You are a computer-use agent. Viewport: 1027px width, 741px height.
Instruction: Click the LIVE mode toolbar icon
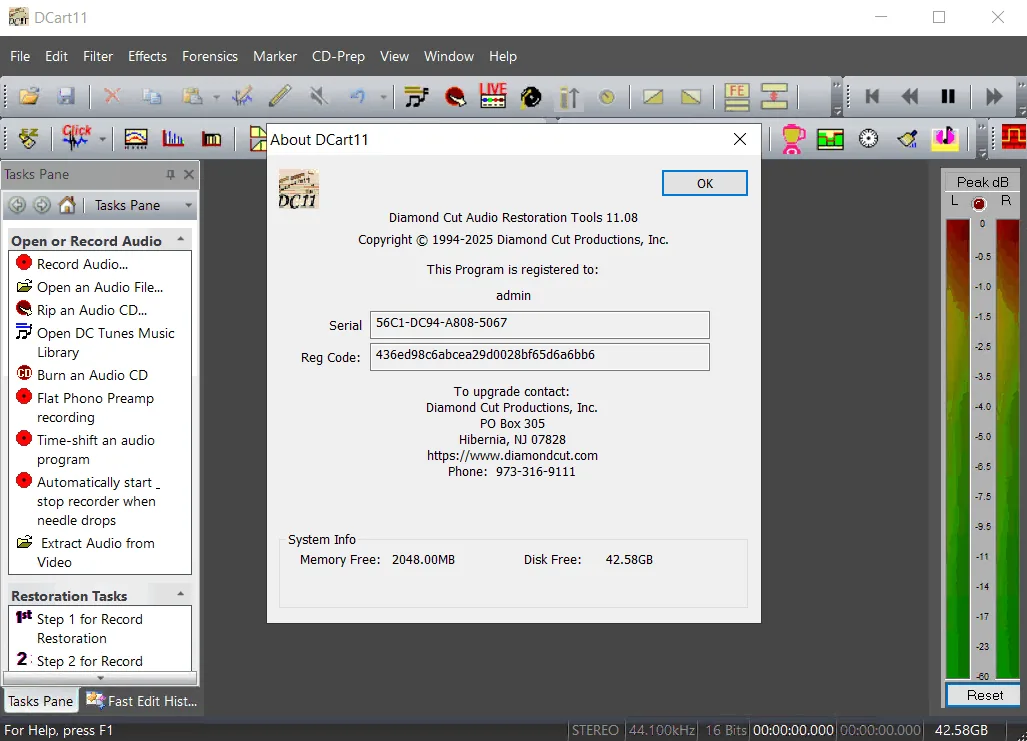click(x=493, y=96)
